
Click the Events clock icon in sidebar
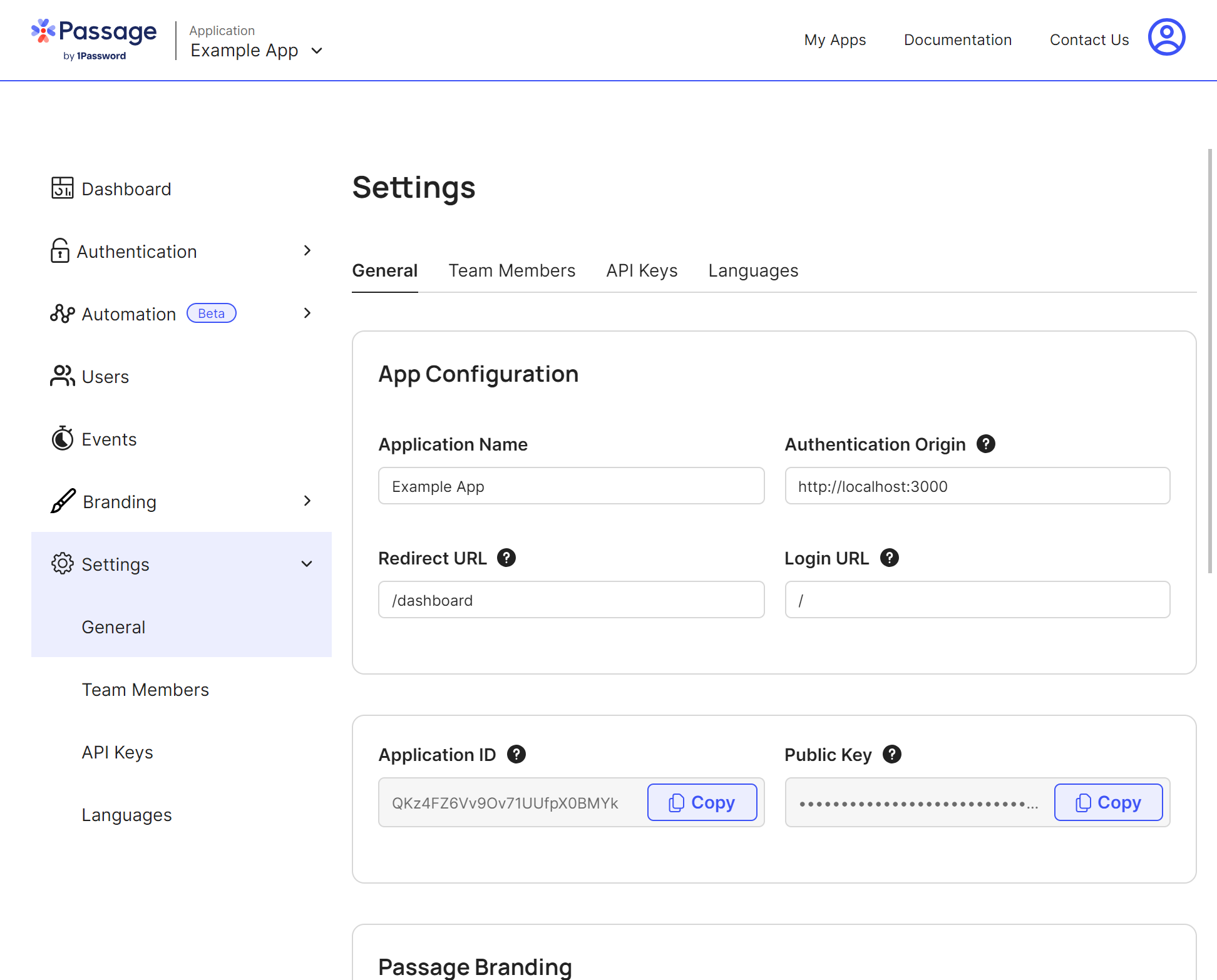[62, 438]
